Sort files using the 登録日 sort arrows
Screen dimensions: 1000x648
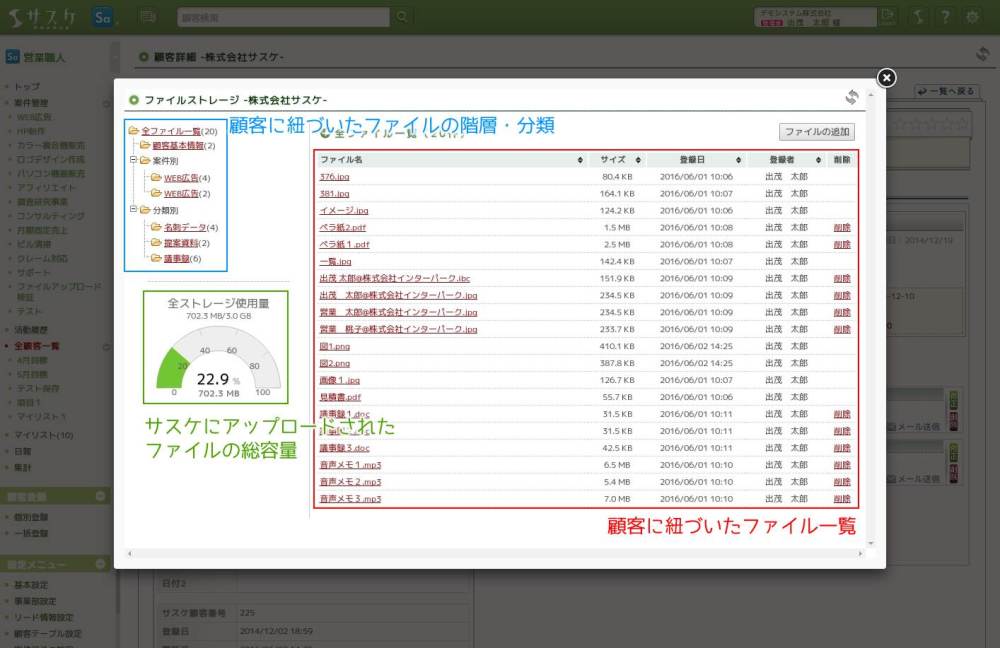(x=738, y=160)
